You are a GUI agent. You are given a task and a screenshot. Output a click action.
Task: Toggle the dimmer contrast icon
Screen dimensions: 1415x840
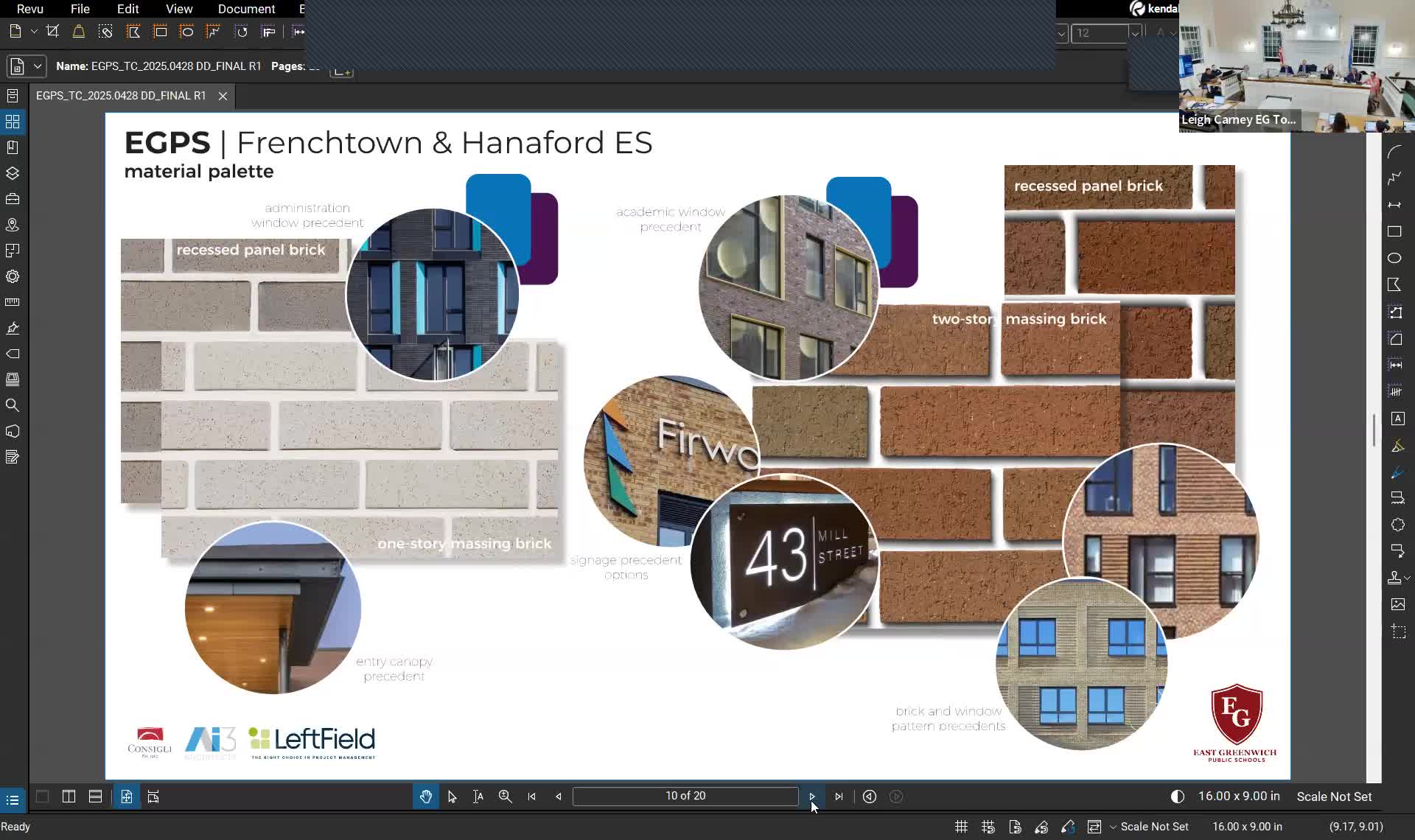coord(1178,797)
